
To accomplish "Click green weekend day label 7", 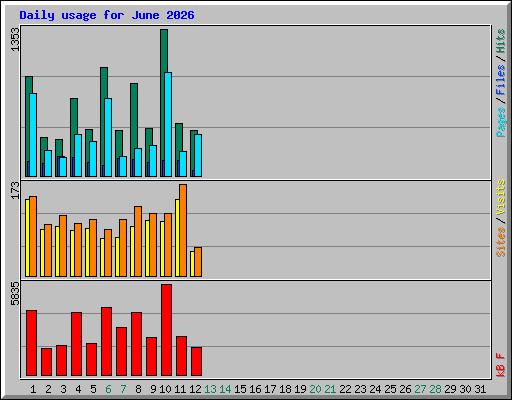I will [123, 389].
